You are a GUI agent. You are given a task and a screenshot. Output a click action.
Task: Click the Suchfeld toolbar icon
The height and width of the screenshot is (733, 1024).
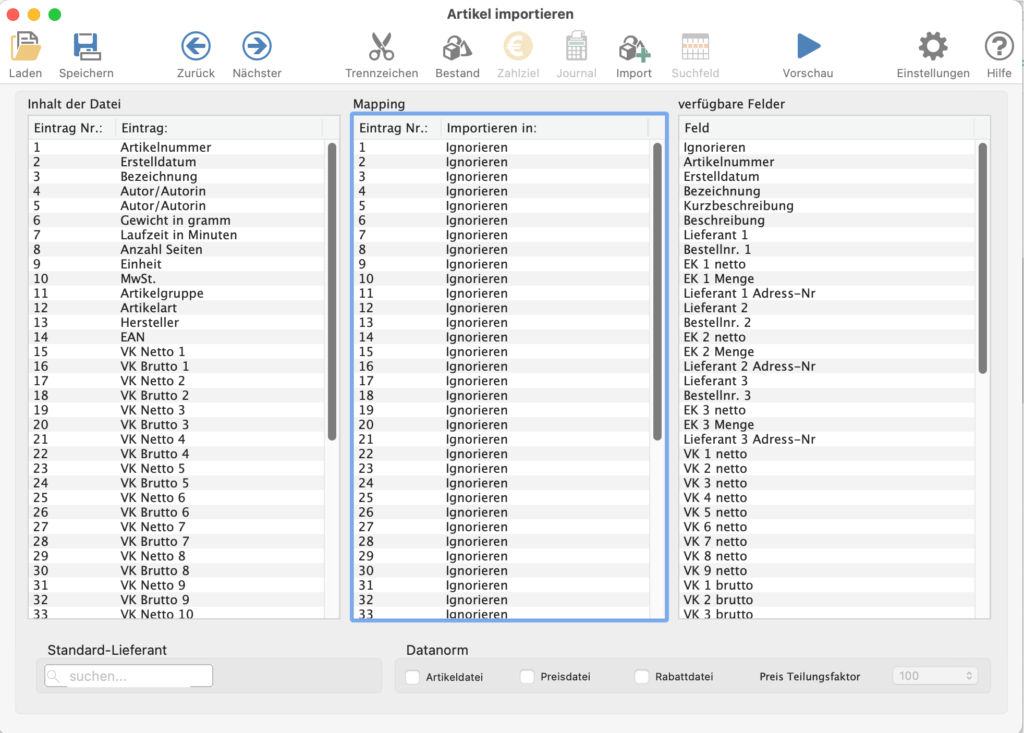pos(695,46)
